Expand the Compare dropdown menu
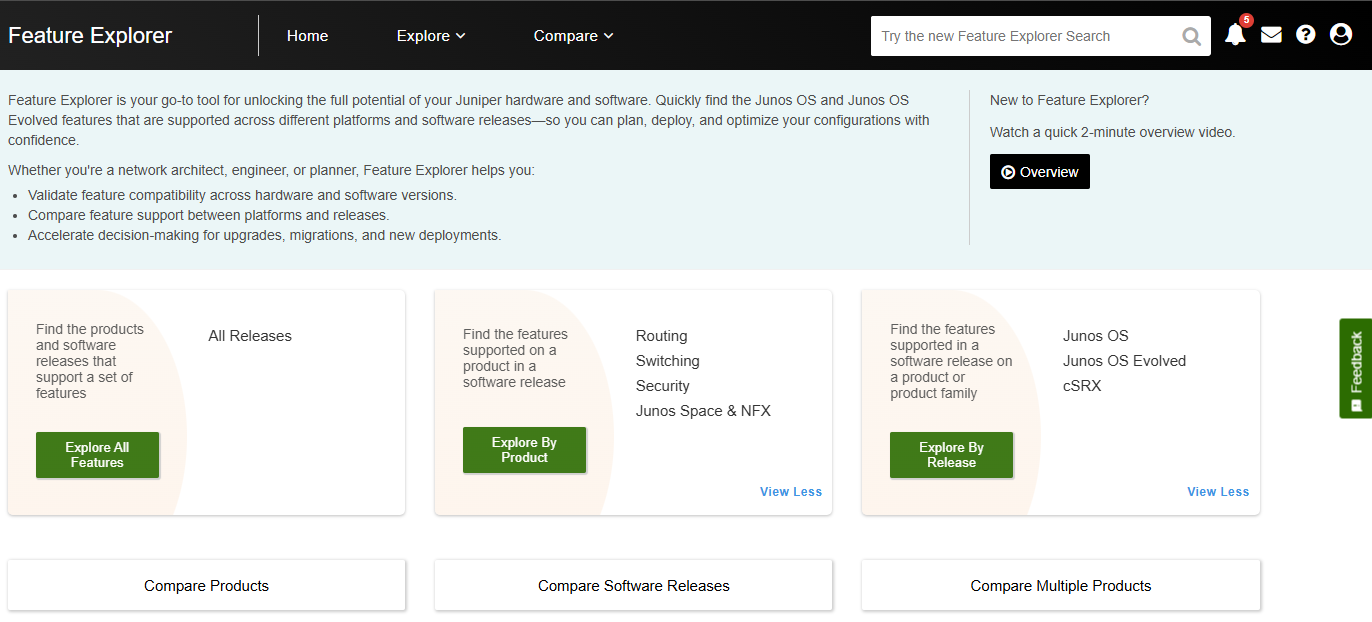The image size is (1372, 622). (x=573, y=36)
